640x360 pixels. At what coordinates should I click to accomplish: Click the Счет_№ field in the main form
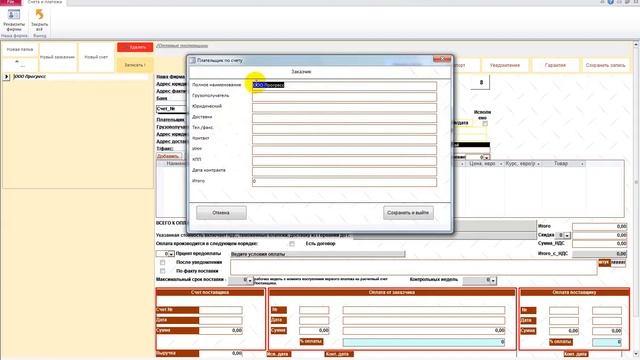pyautogui.click(x=171, y=109)
